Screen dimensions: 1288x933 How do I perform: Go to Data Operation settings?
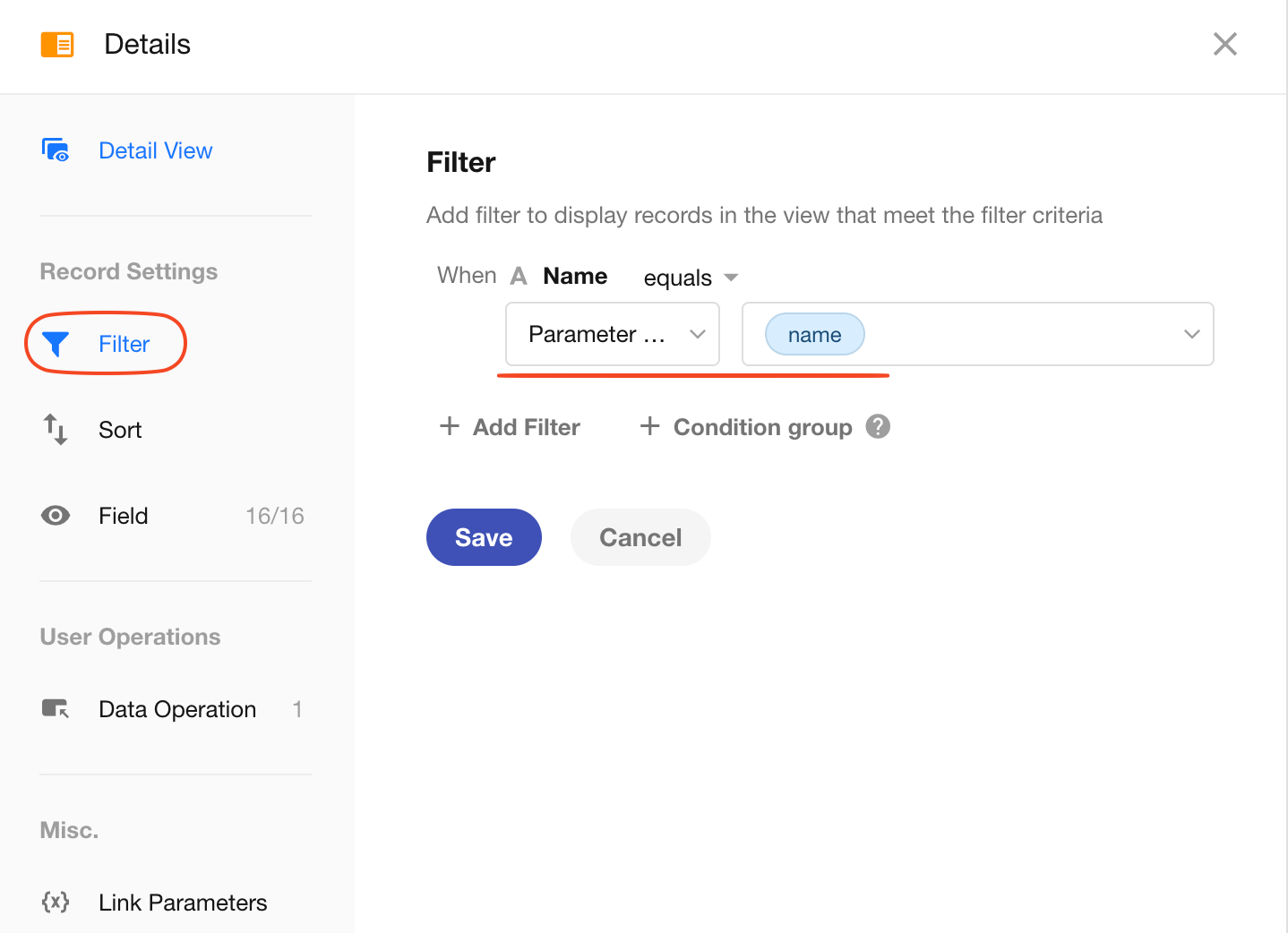(177, 709)
